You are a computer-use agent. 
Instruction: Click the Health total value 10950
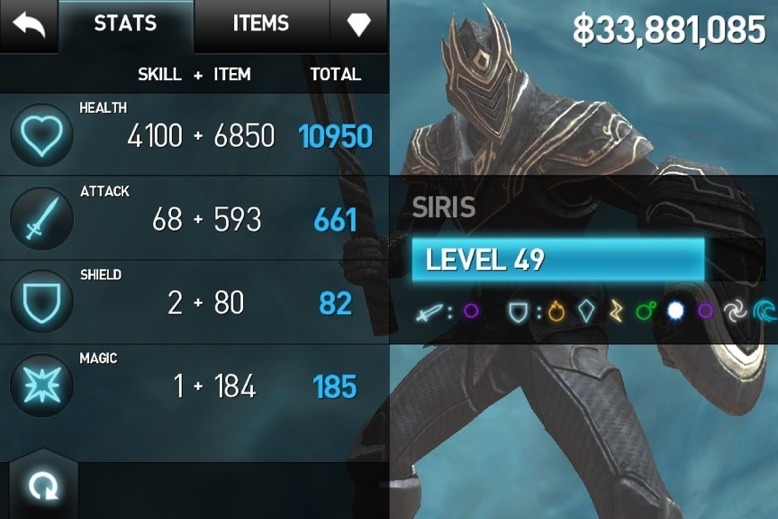click(x=335, y=136)
